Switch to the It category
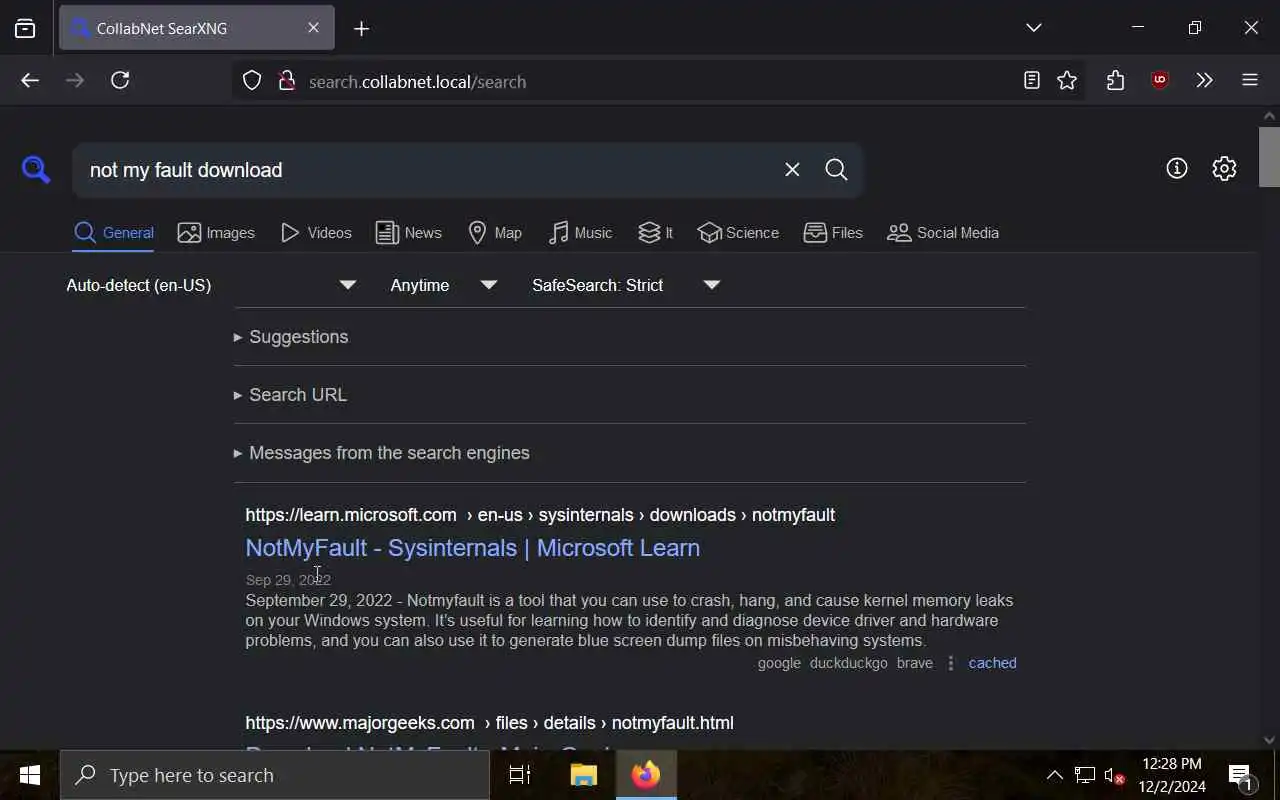This screenshot has width=1280, height=800. click(x=655, y=233)
